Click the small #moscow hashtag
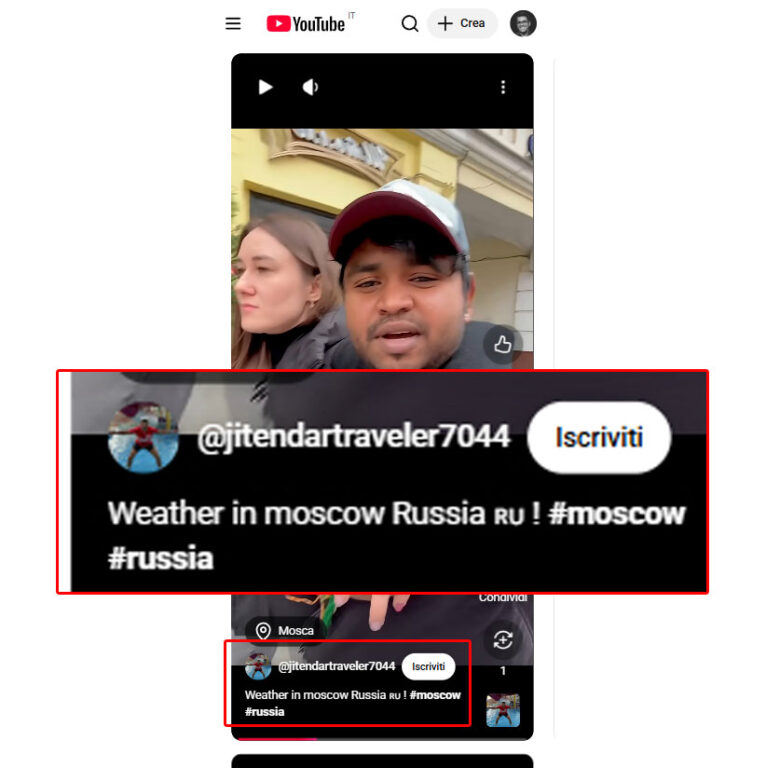This screenshot has height=768, width=766. click(435, 695)
